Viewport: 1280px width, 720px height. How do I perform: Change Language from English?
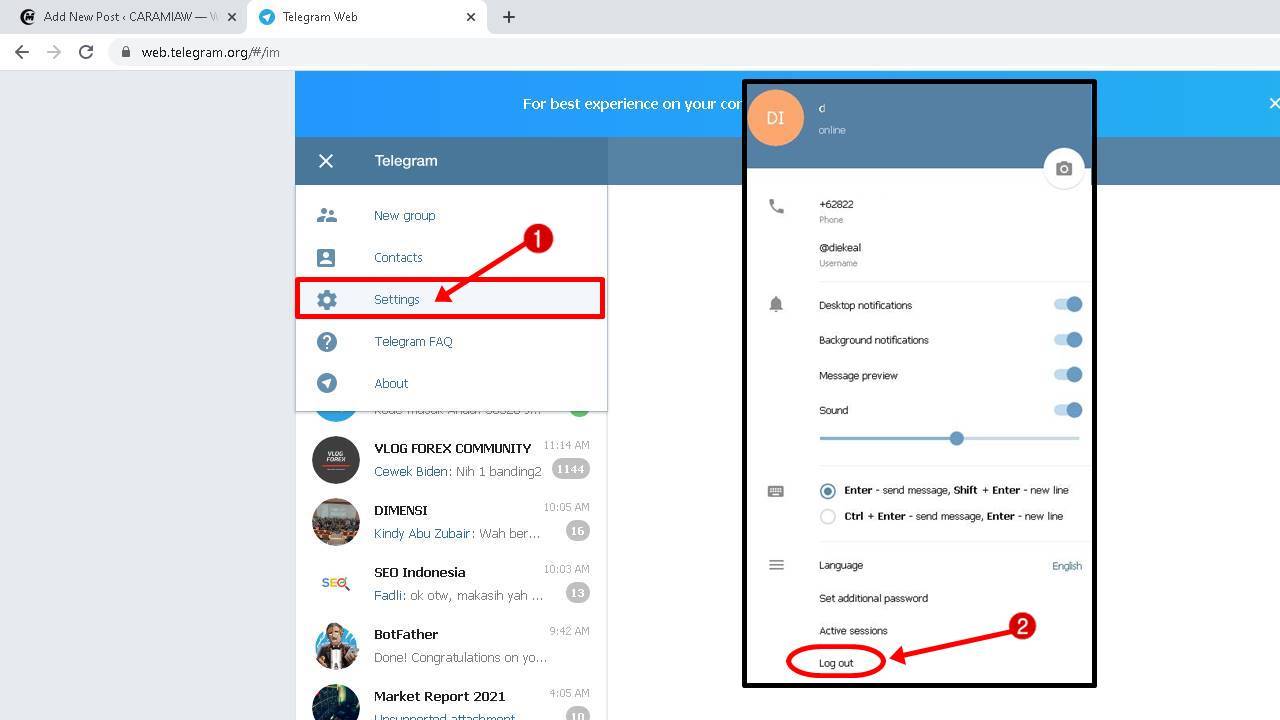point(1066,566)
